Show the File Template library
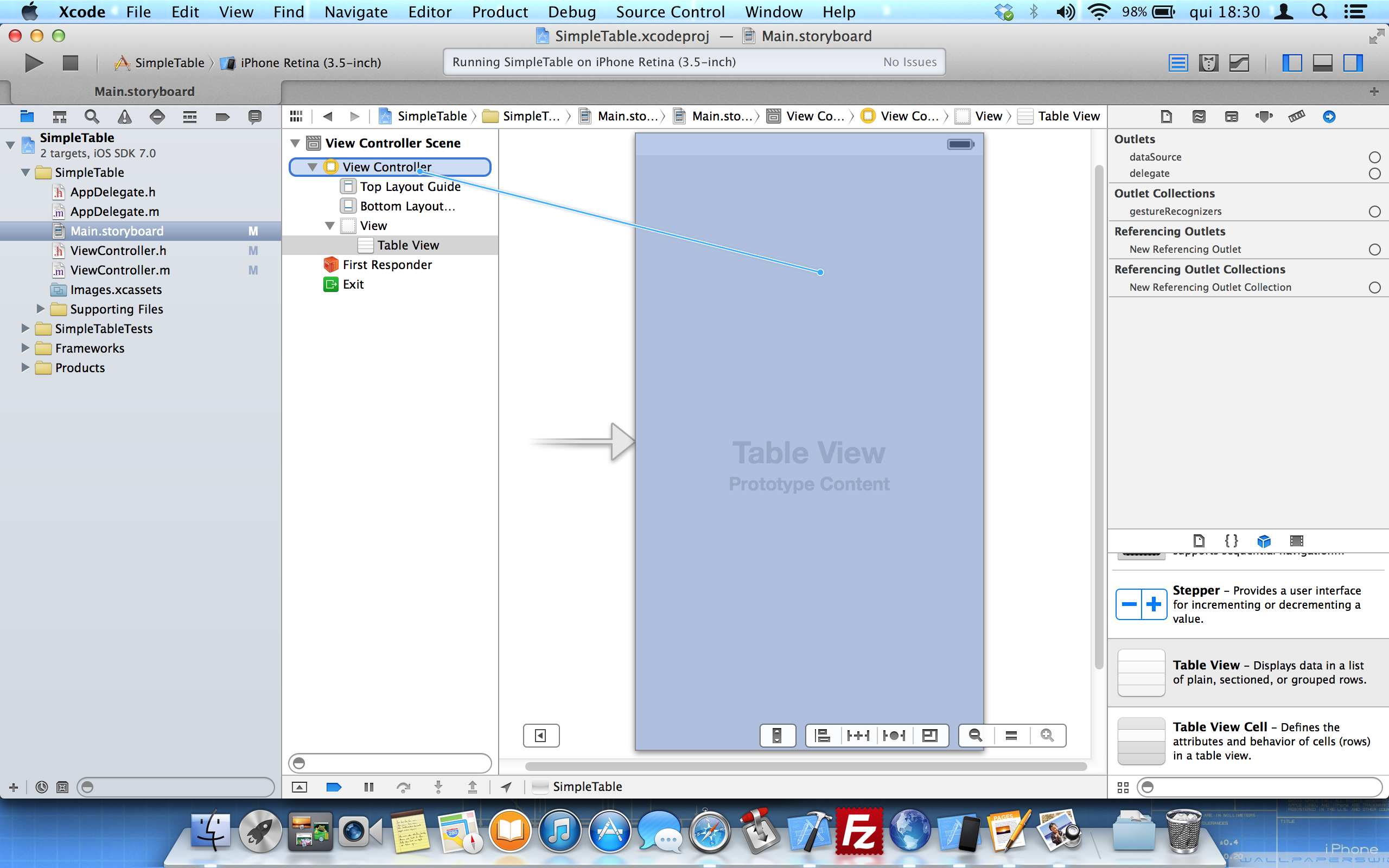The image size is (1389, 868). tap(1199, 540)
